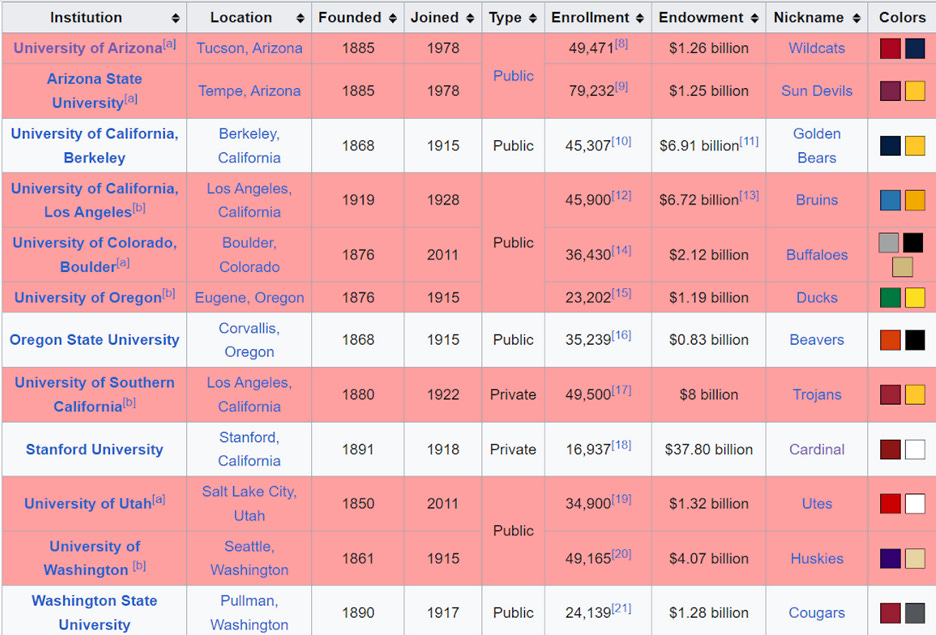Select the Private type cell for USC
936x635 pixels.
pos(513,394)
